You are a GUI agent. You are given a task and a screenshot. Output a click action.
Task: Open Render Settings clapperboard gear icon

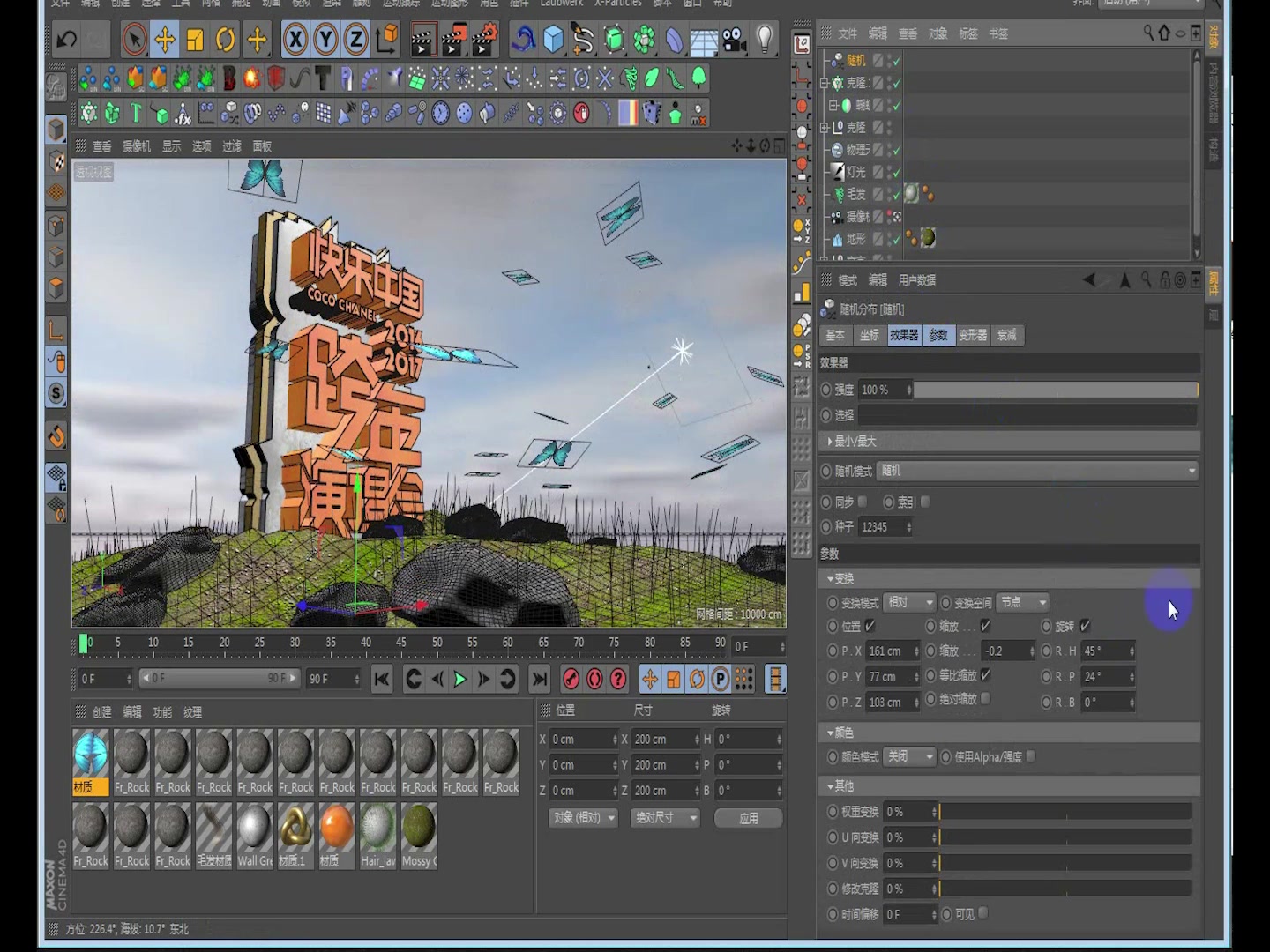click(483, 39)
